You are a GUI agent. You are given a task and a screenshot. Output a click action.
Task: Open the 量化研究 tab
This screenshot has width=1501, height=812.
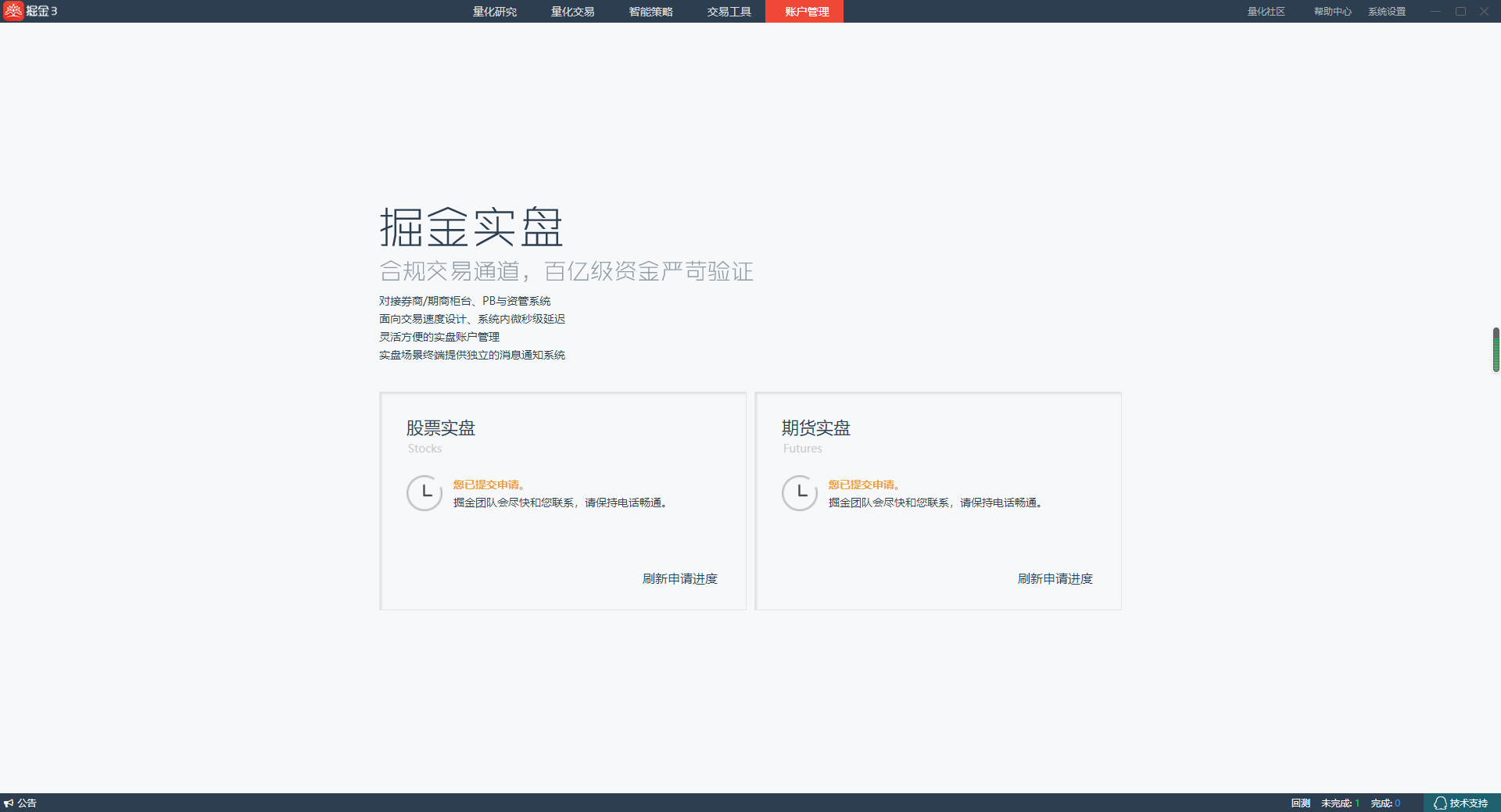[494, 12]
